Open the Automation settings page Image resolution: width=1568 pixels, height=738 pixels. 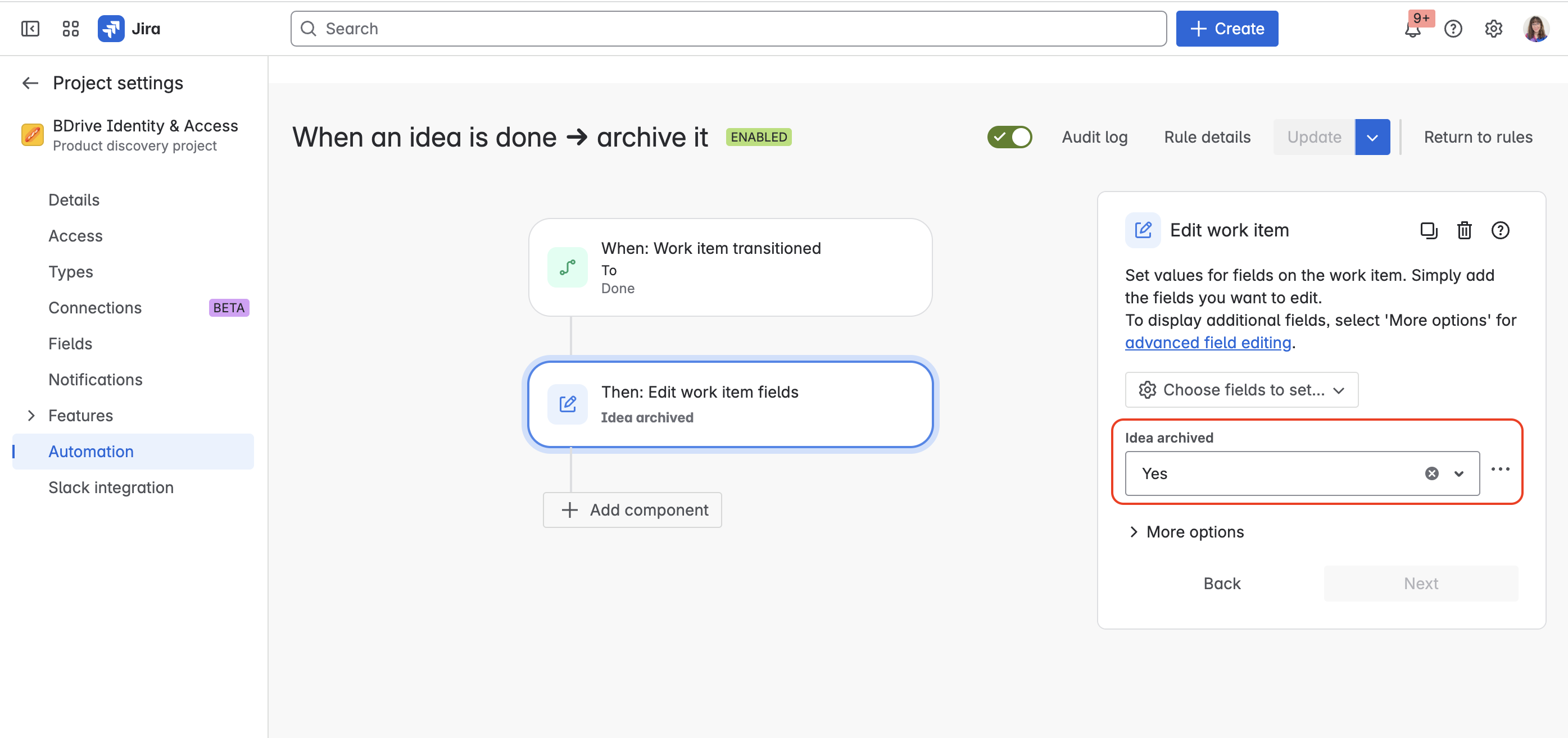(x=90, y=451)
